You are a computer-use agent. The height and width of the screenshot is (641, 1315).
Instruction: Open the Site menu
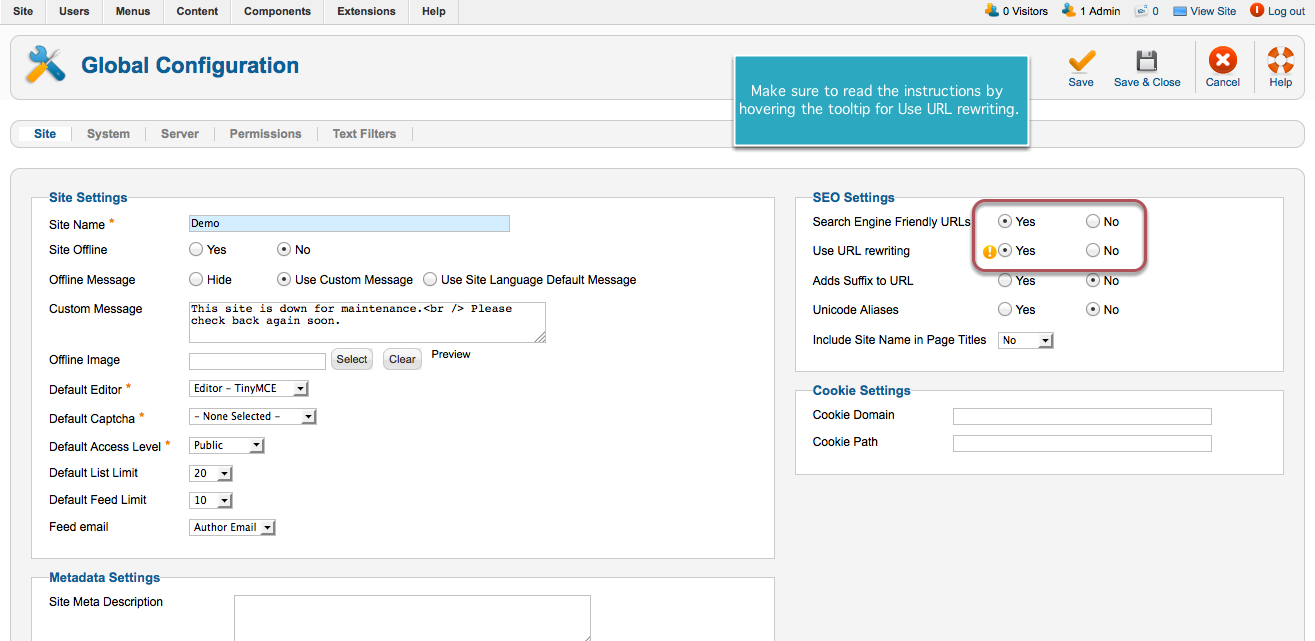coord(23,11)
